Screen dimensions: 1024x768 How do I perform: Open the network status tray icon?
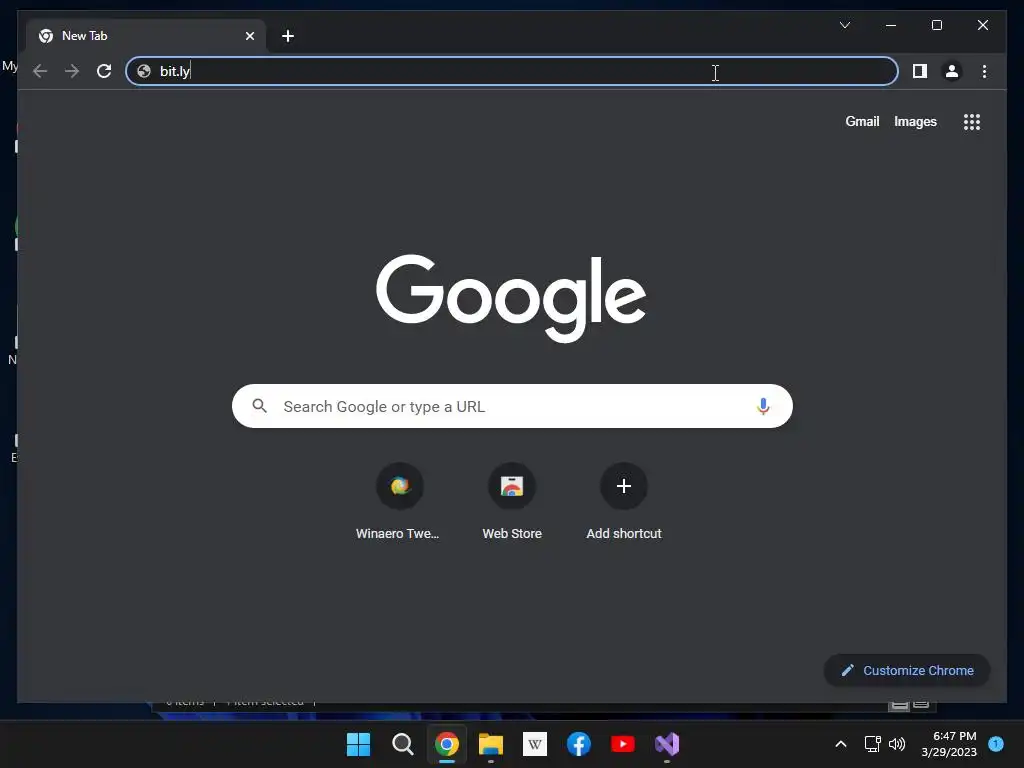pos(872,744)
